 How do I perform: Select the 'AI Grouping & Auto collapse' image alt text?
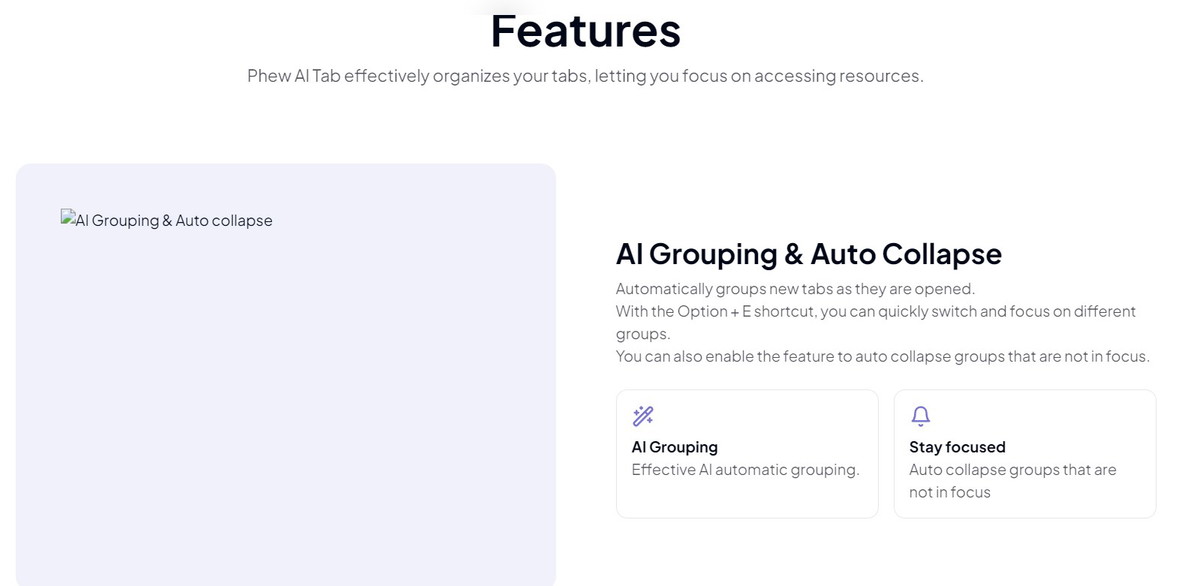[x=174, y=220]
